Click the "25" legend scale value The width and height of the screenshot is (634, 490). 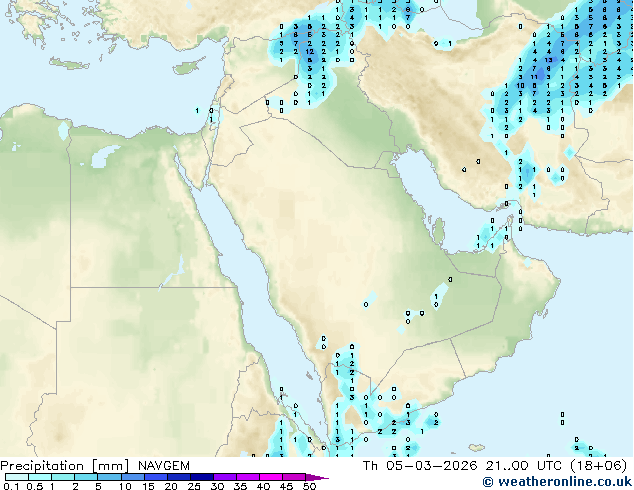coord(194,486)
